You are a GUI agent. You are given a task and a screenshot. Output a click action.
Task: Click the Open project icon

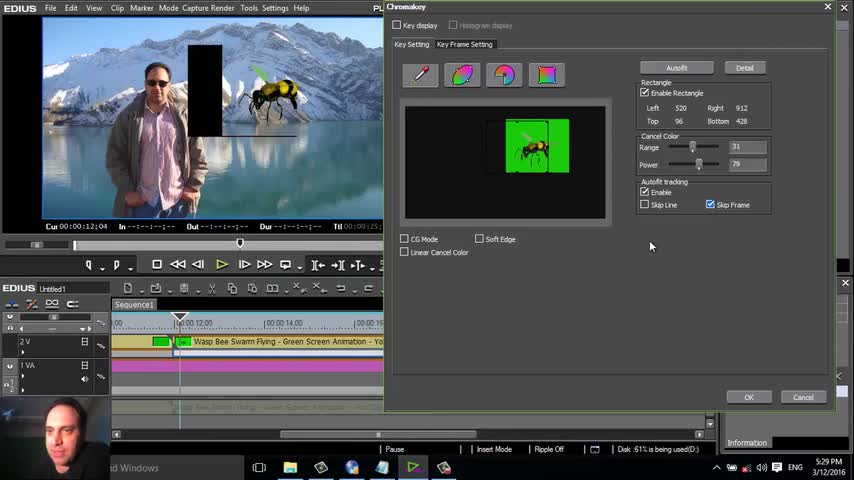coord(156,288)
